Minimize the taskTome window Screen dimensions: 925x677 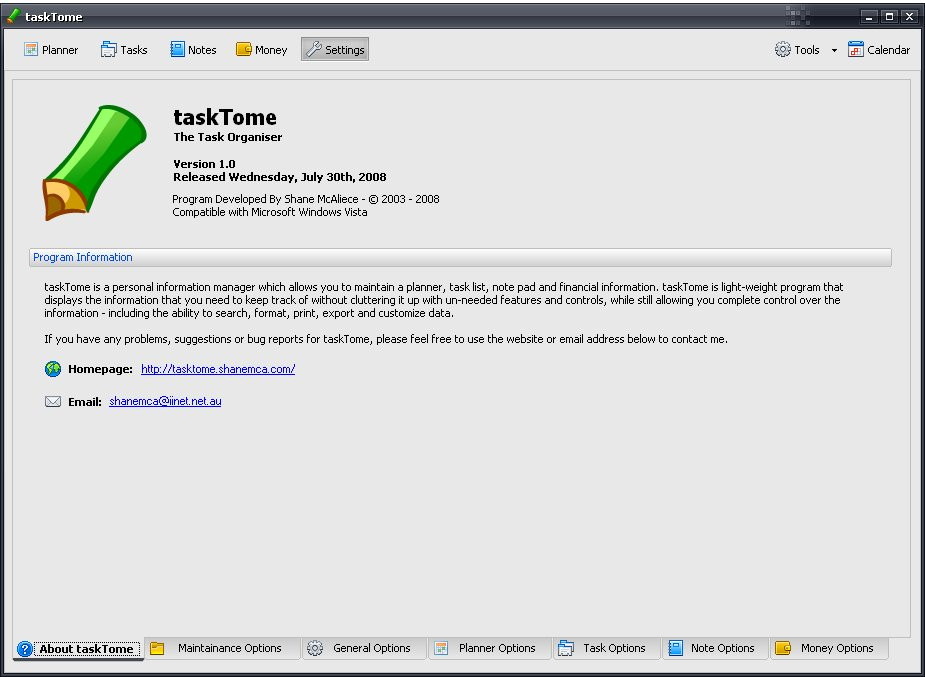click(x=868, y=17)
